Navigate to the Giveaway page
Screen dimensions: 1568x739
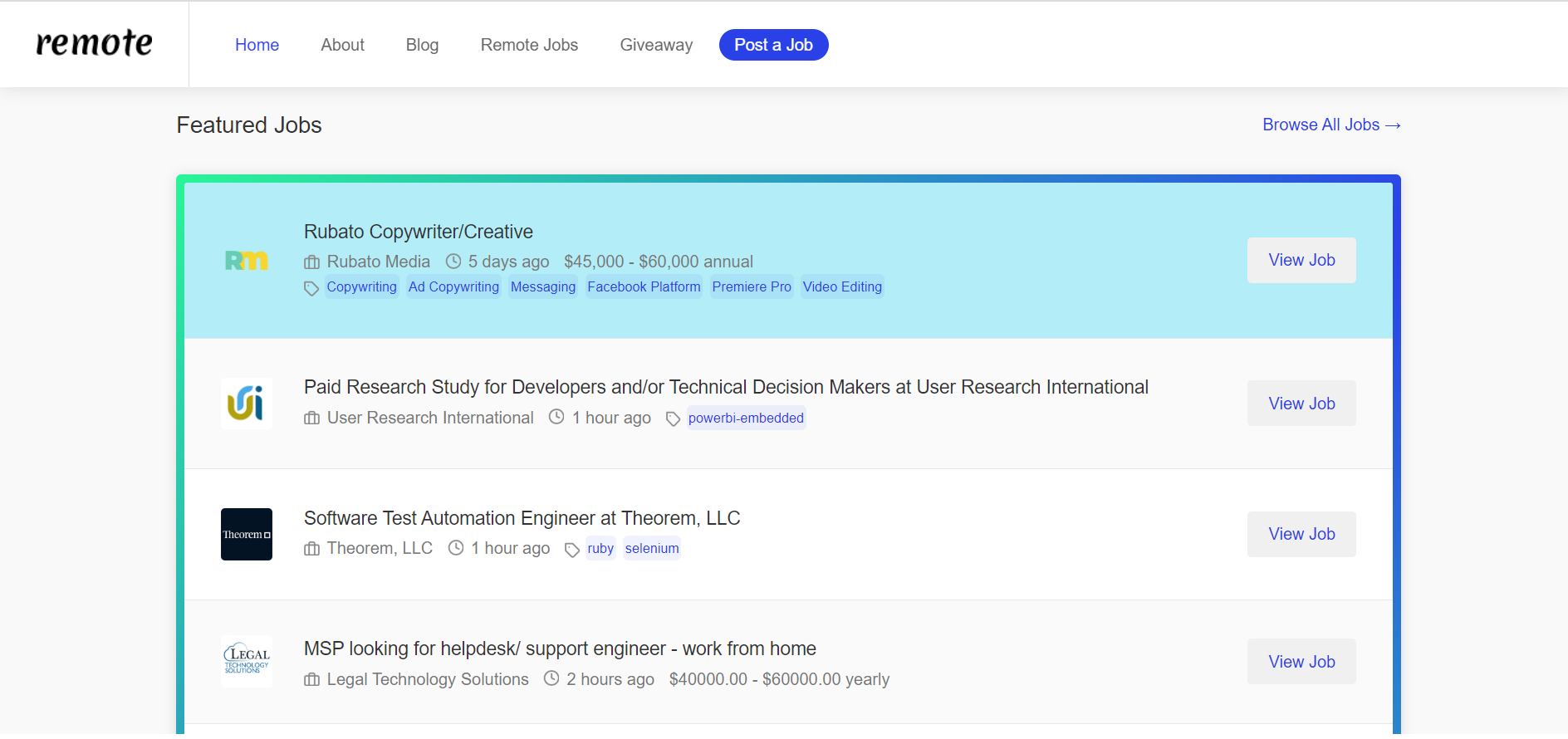656,45
